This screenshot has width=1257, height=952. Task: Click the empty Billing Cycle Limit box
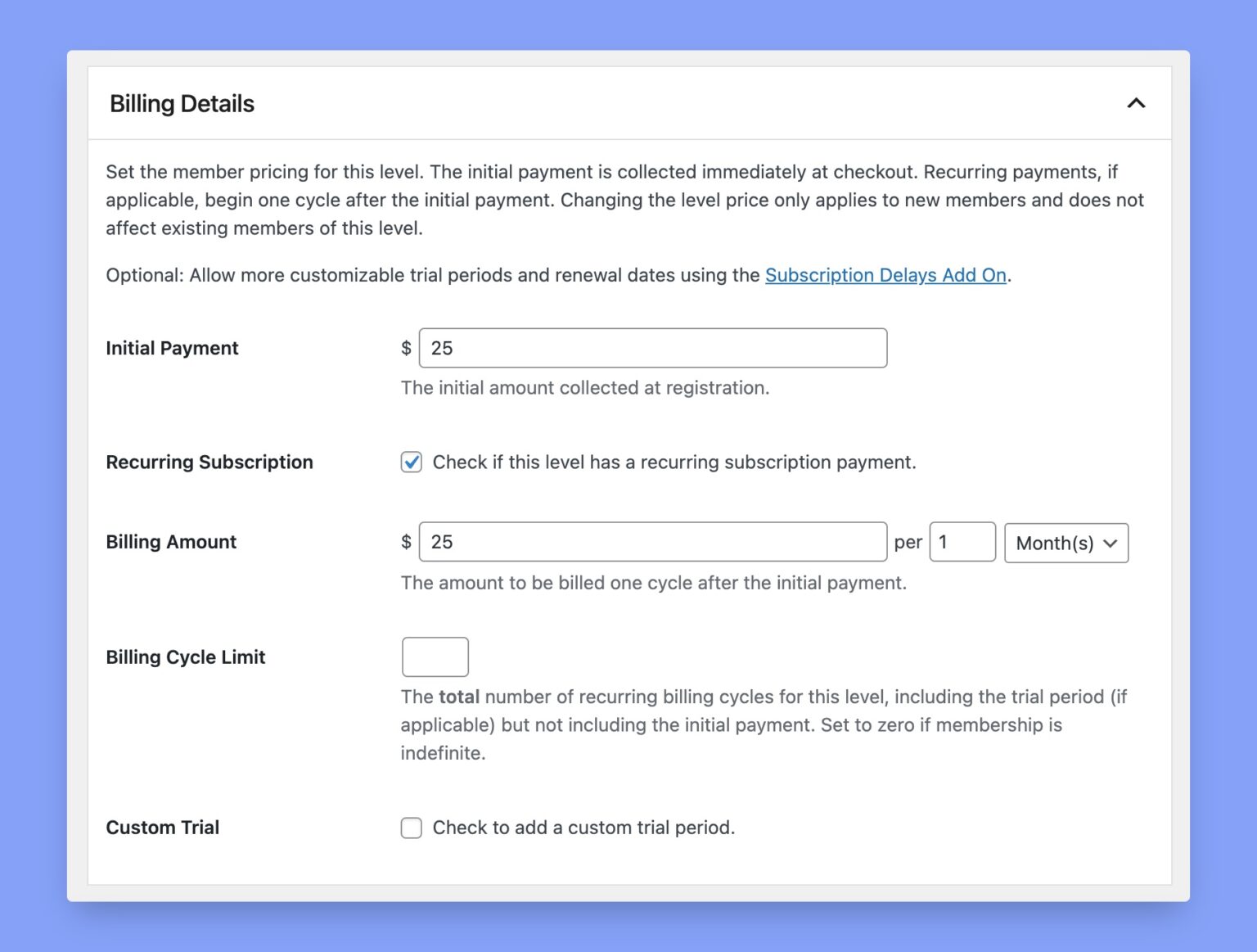coord(435,656)
